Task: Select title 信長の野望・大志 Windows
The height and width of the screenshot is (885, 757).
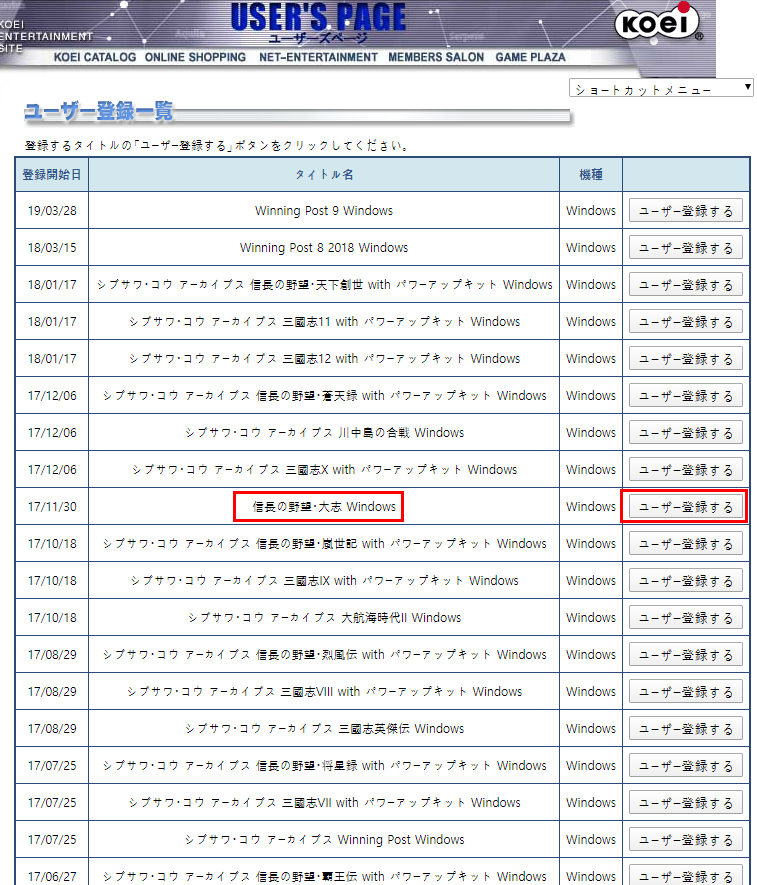Action: click(x=324, y=507)
